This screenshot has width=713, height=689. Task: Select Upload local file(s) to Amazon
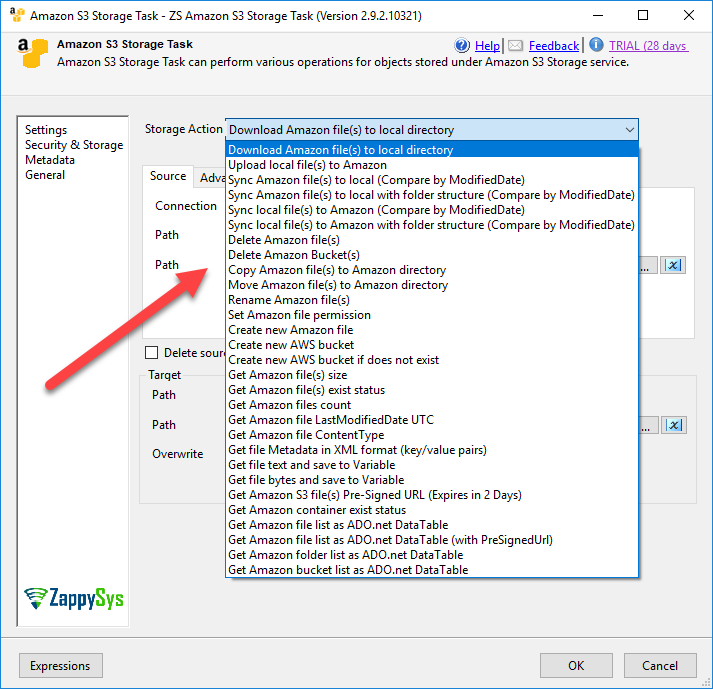[432, 165]
